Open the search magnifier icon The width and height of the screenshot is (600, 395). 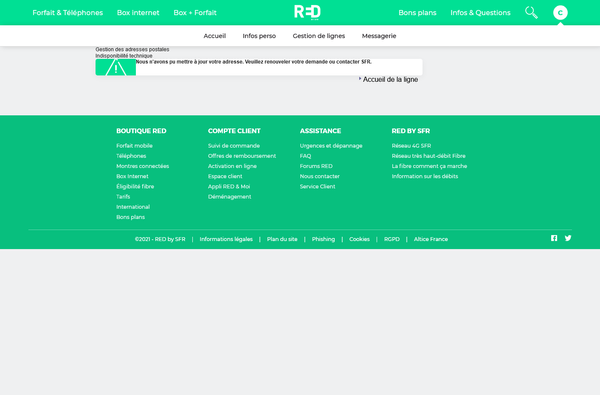(531, 13)
